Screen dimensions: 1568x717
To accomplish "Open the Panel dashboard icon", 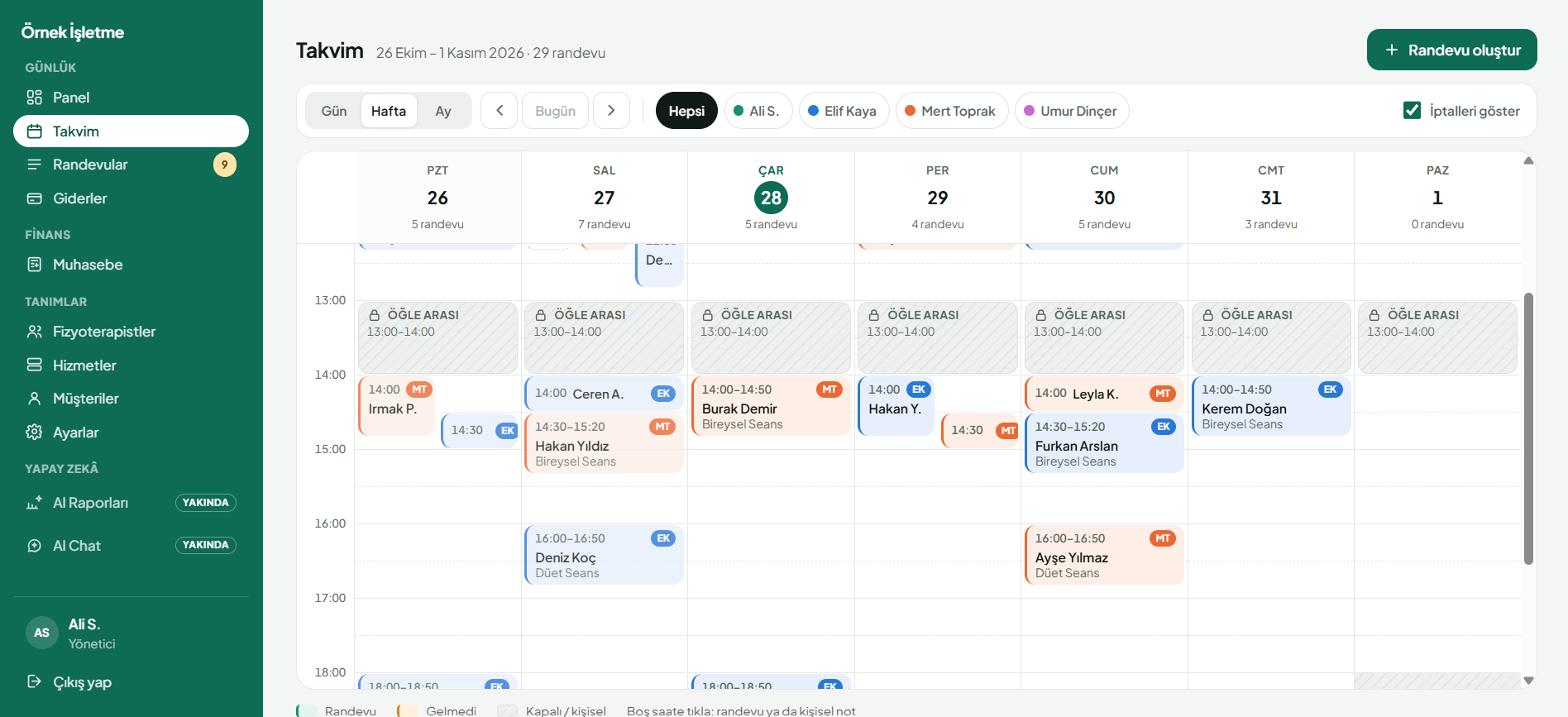I will point(34,98).
